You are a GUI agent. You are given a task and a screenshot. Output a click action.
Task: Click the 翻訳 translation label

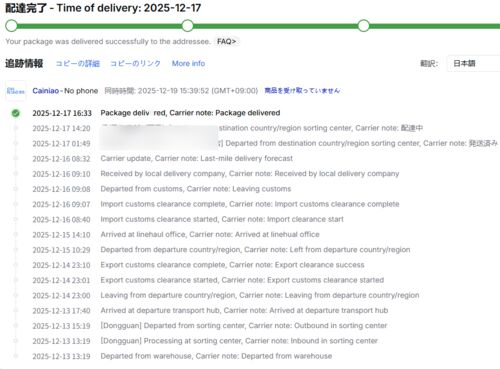click(x=429, y=63)
